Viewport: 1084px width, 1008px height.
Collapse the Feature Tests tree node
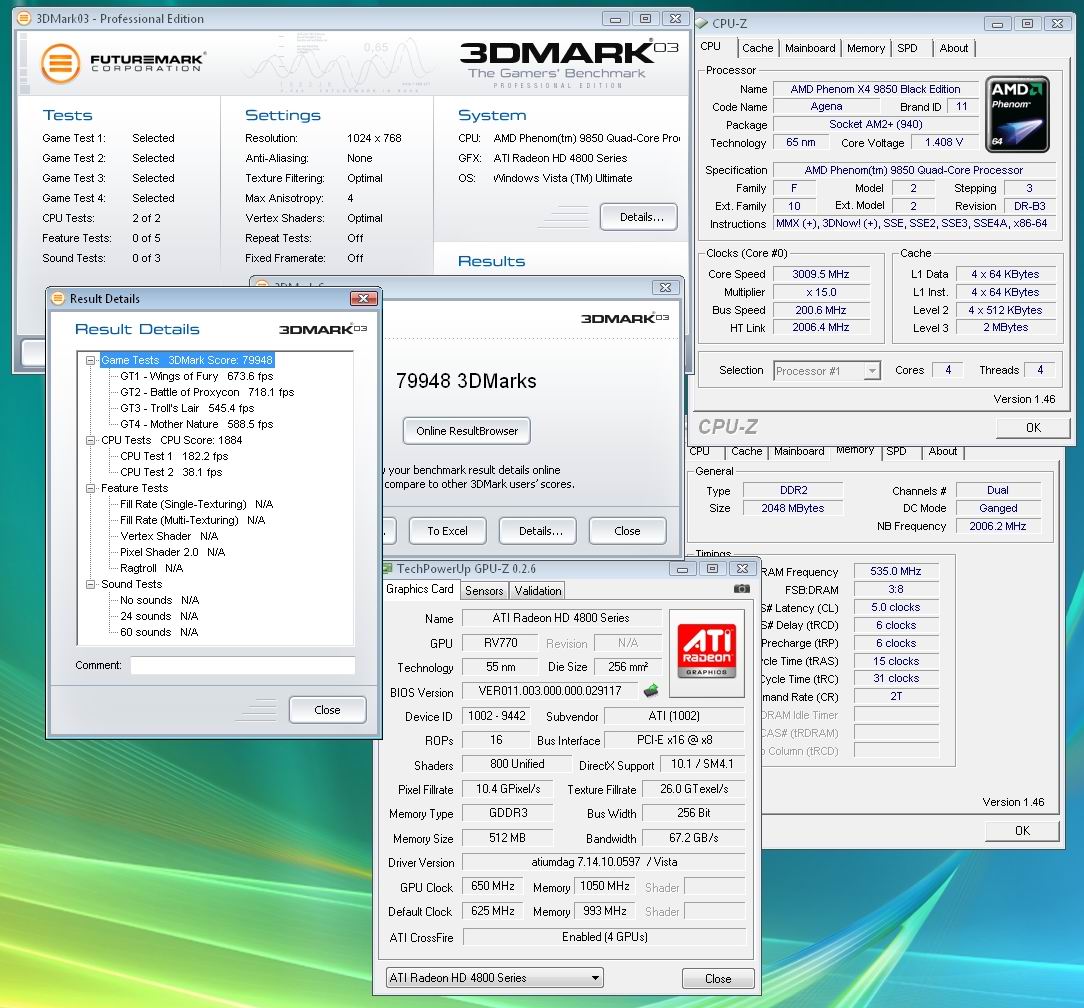coord(90,488)
